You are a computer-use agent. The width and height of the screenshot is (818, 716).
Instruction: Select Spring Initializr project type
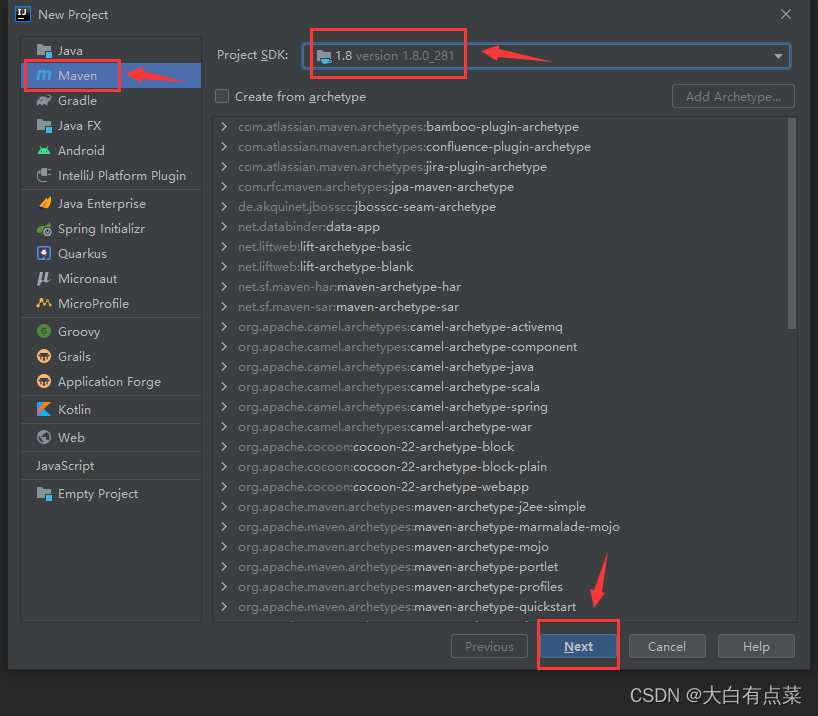[x=111, y=229]
